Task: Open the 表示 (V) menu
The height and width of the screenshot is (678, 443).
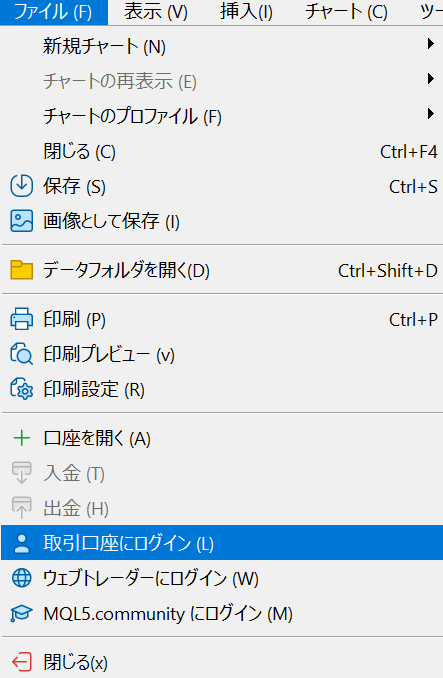Action: pyautogui.click(x=156, y=12)
